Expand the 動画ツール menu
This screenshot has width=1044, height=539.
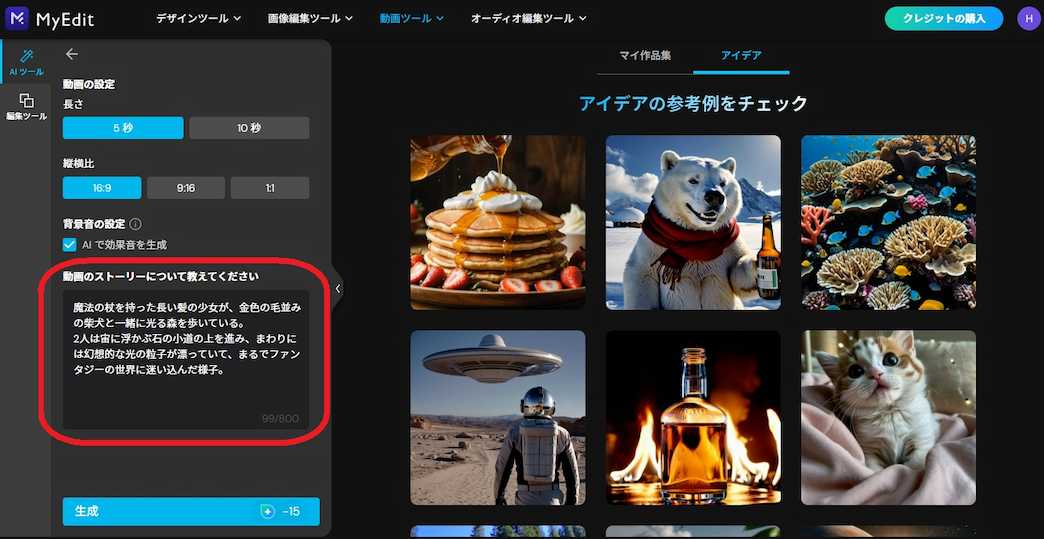coord(411,19)
